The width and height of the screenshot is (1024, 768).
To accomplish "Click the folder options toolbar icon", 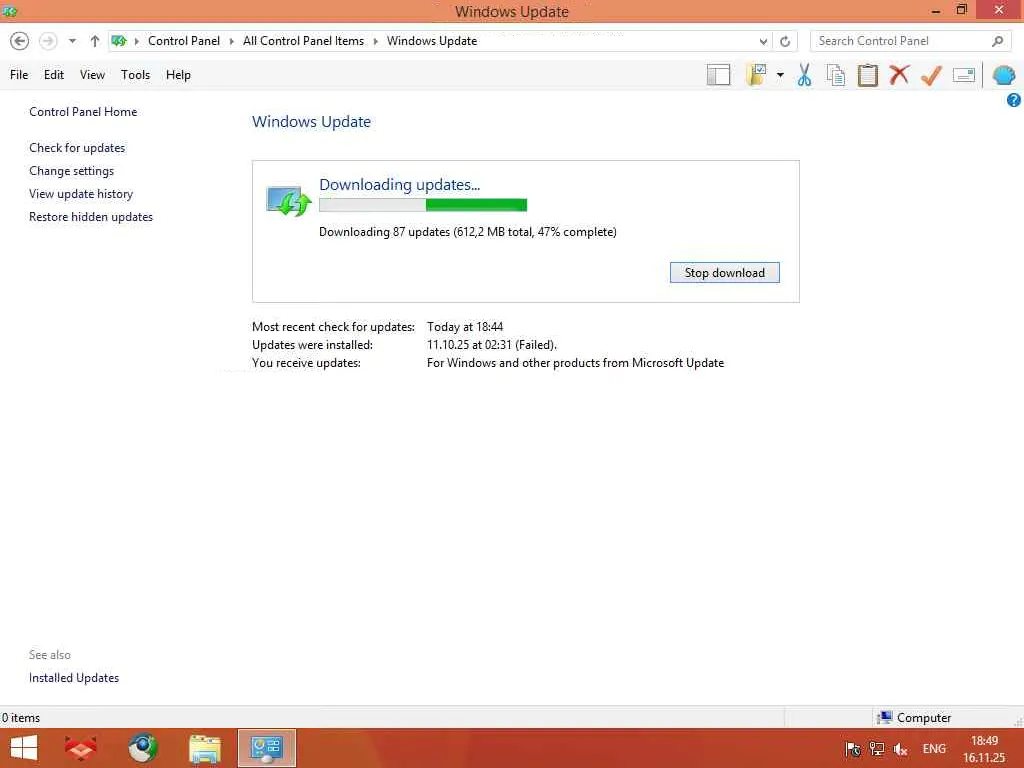I will click(x=756, y=74).
